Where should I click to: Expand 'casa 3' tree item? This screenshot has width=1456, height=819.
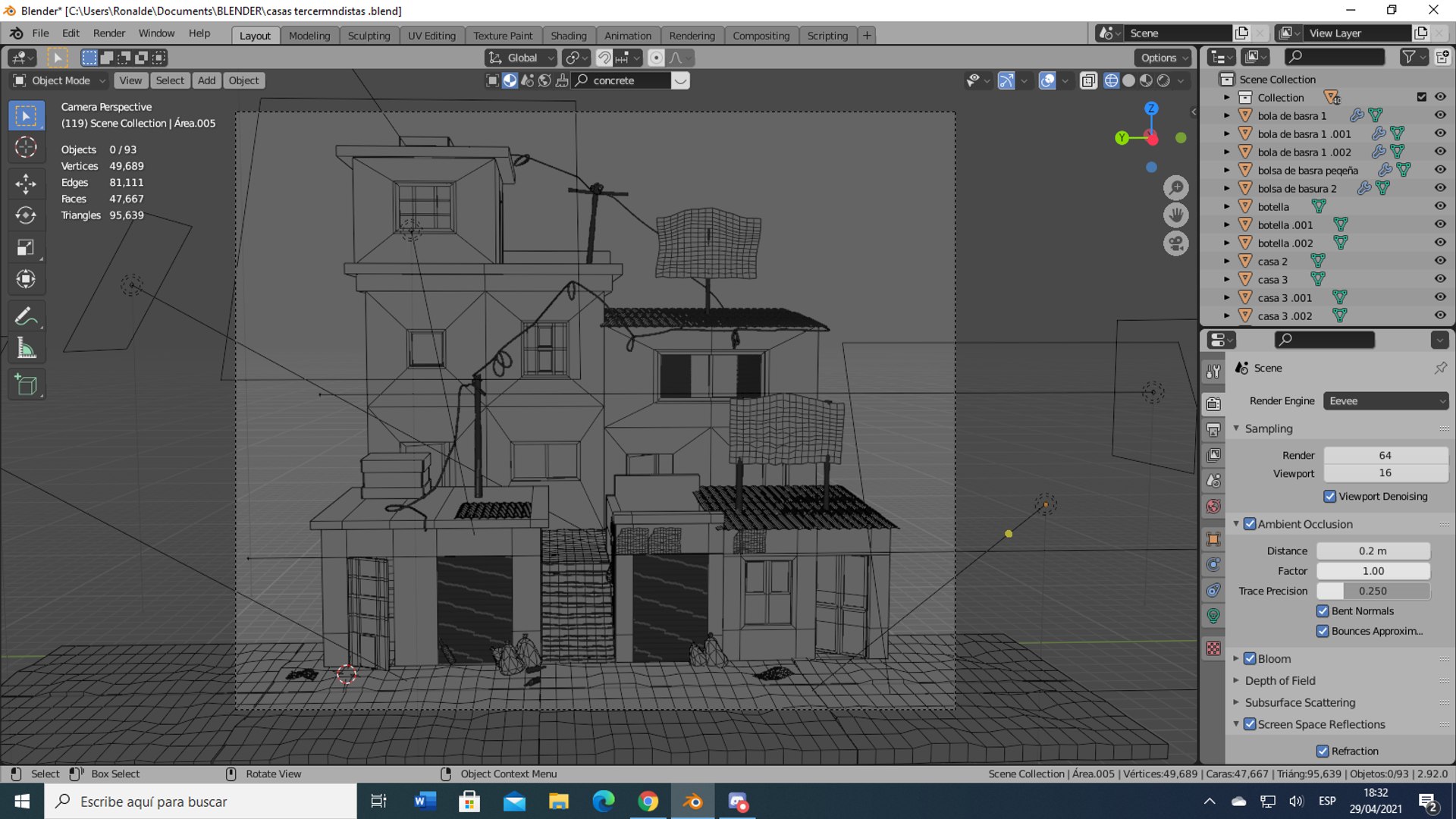pos(1226,279)
